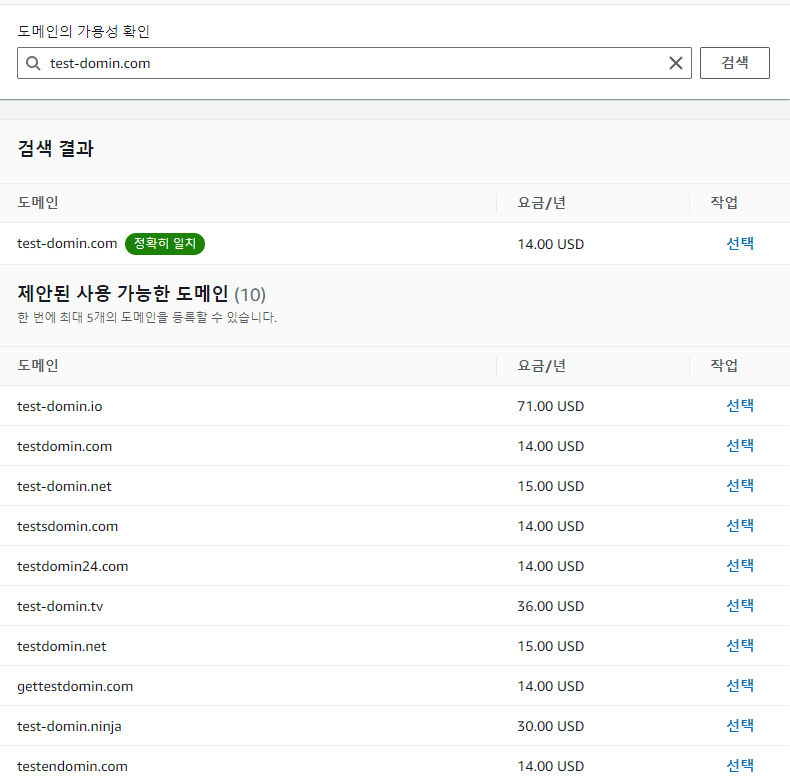Click the search magnifier icon in domain field
The image size is (790, 784).
pos(33,63)
